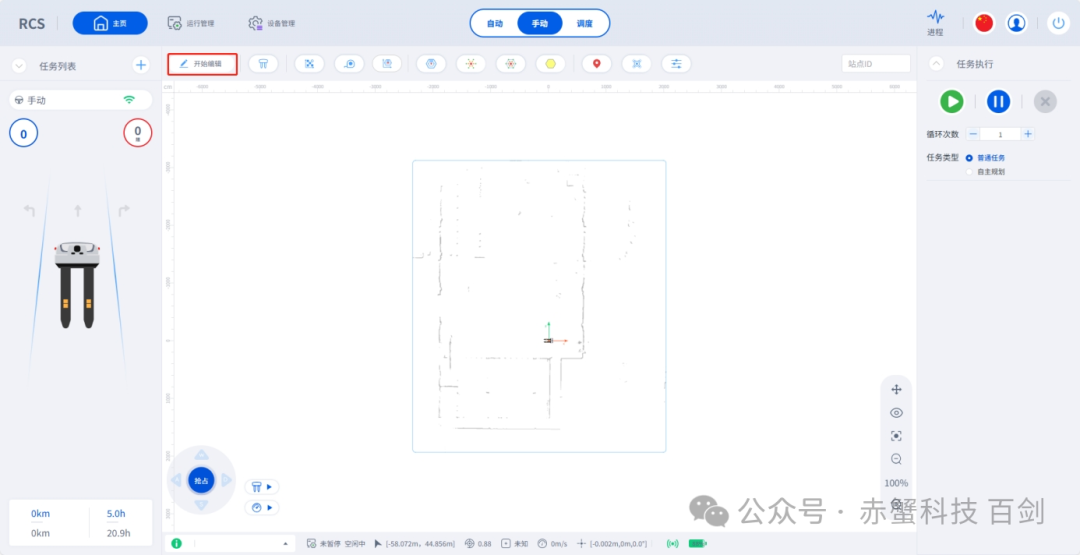Image resolution: width=1080 pixels, height=555 pixels.
Task: Expand the fork control flyout
Action: (262, 487)
